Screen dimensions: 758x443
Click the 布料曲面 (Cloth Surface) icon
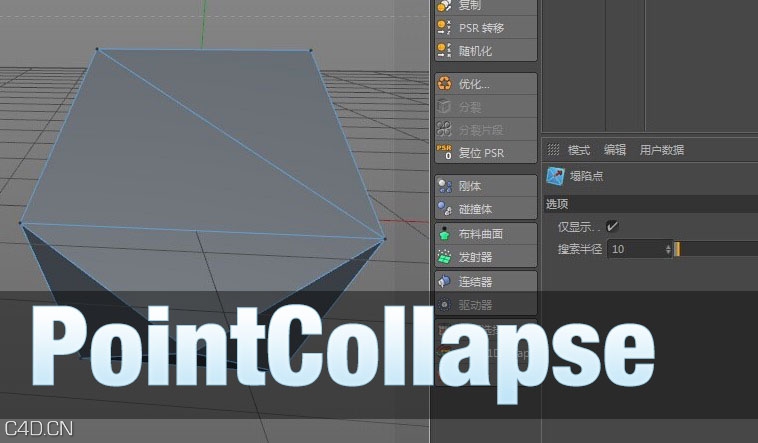pyautogui.click(x=444, y=234)
